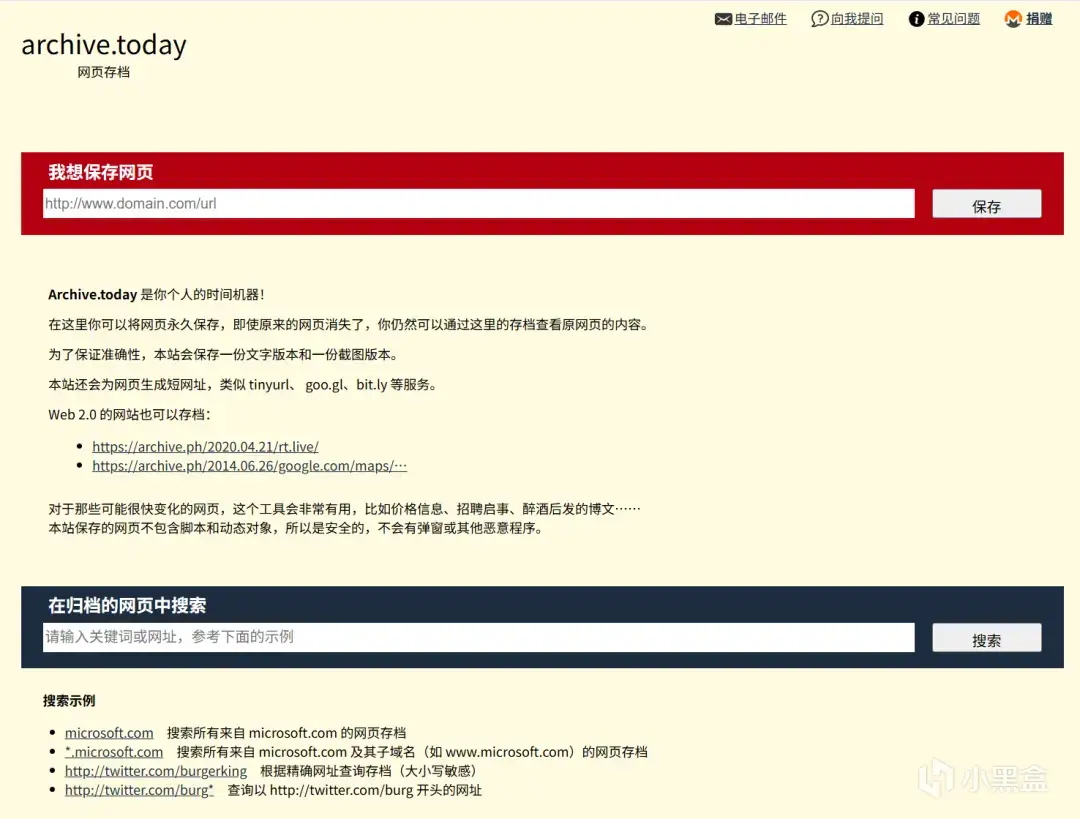This screenshot has width=1080, height=819.
Task: Open the archive.ph/2014.06.26/google.com/maps link
Action: [249, 466]
